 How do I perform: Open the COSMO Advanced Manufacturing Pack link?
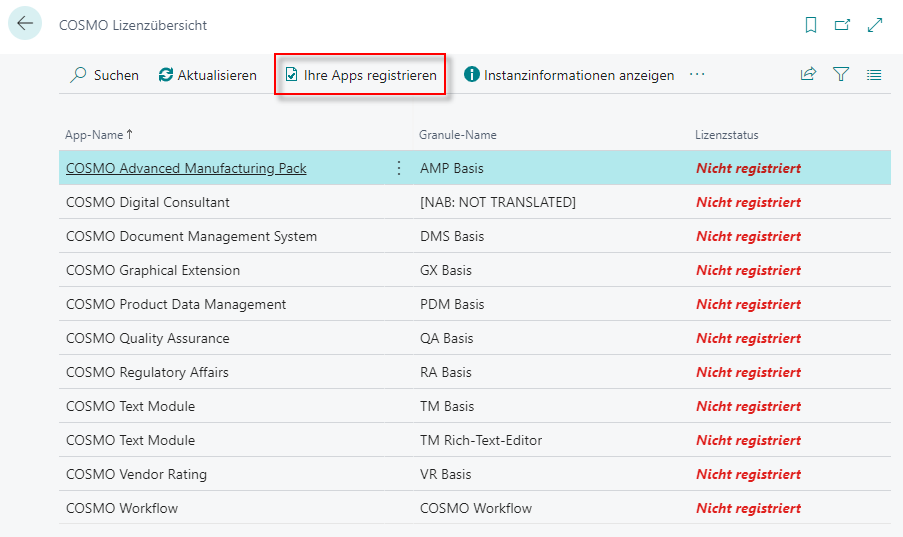[x=186, y=168]
